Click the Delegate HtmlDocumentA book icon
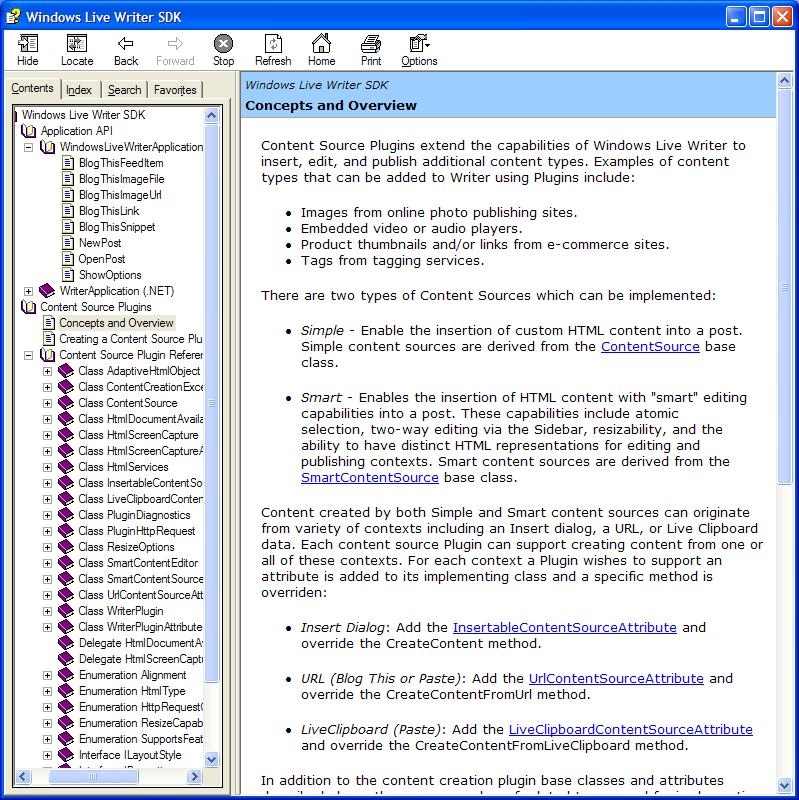 (66, 643)
